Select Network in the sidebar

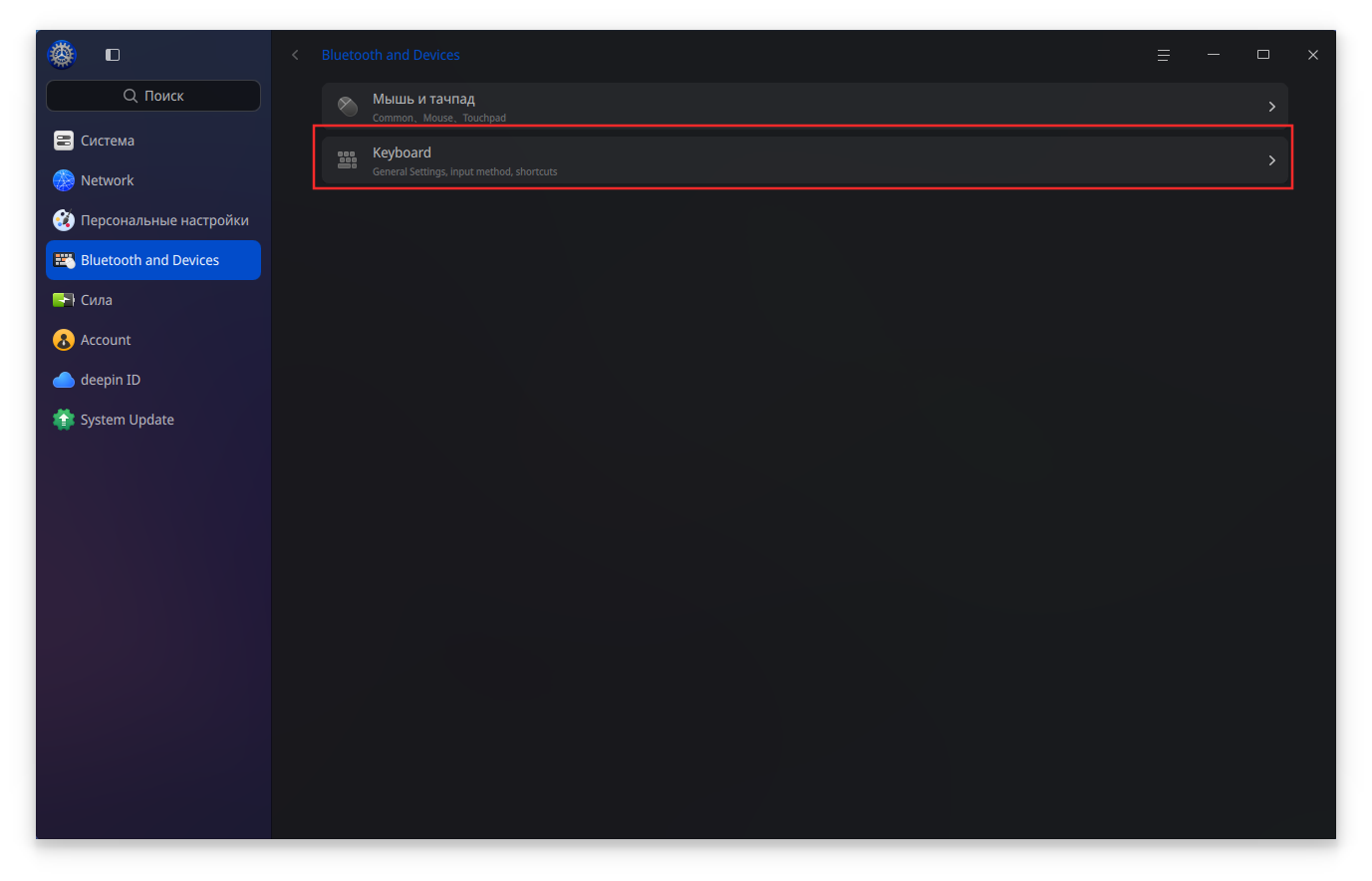coord(153,180)
